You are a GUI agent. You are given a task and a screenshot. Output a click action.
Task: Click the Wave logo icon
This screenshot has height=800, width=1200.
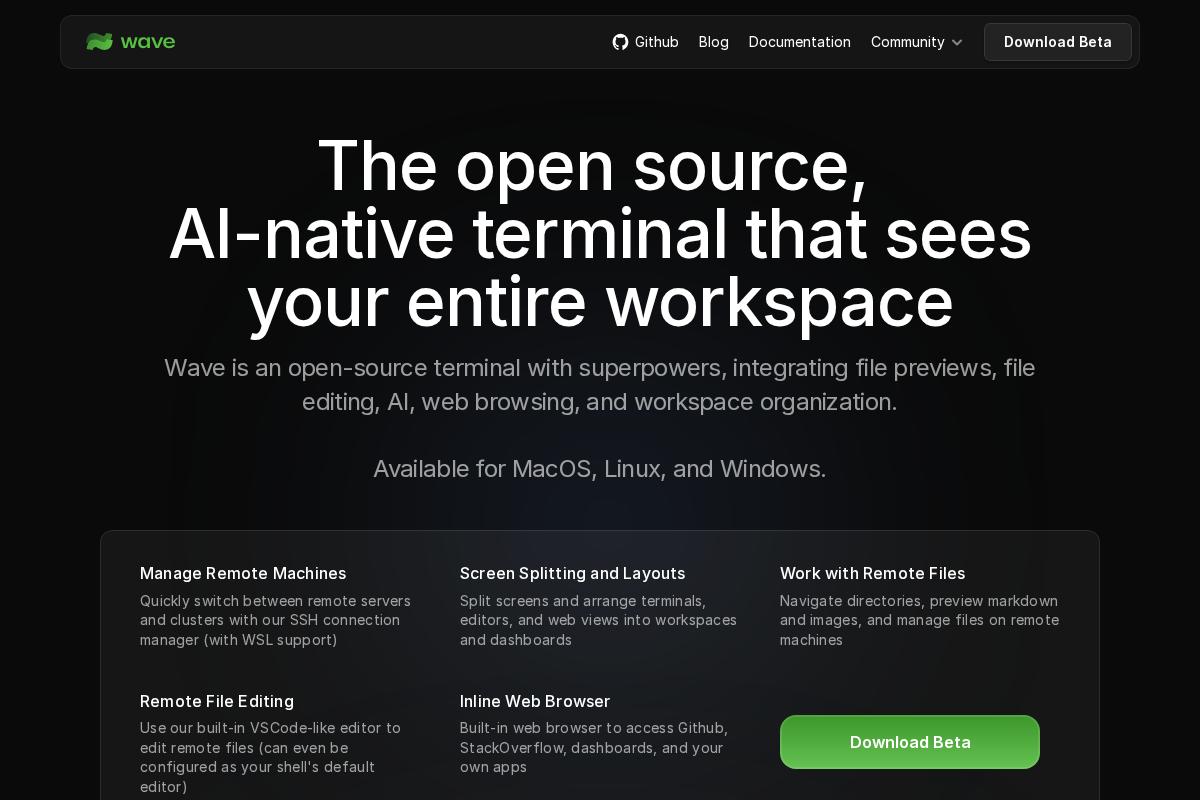(99, 42)
